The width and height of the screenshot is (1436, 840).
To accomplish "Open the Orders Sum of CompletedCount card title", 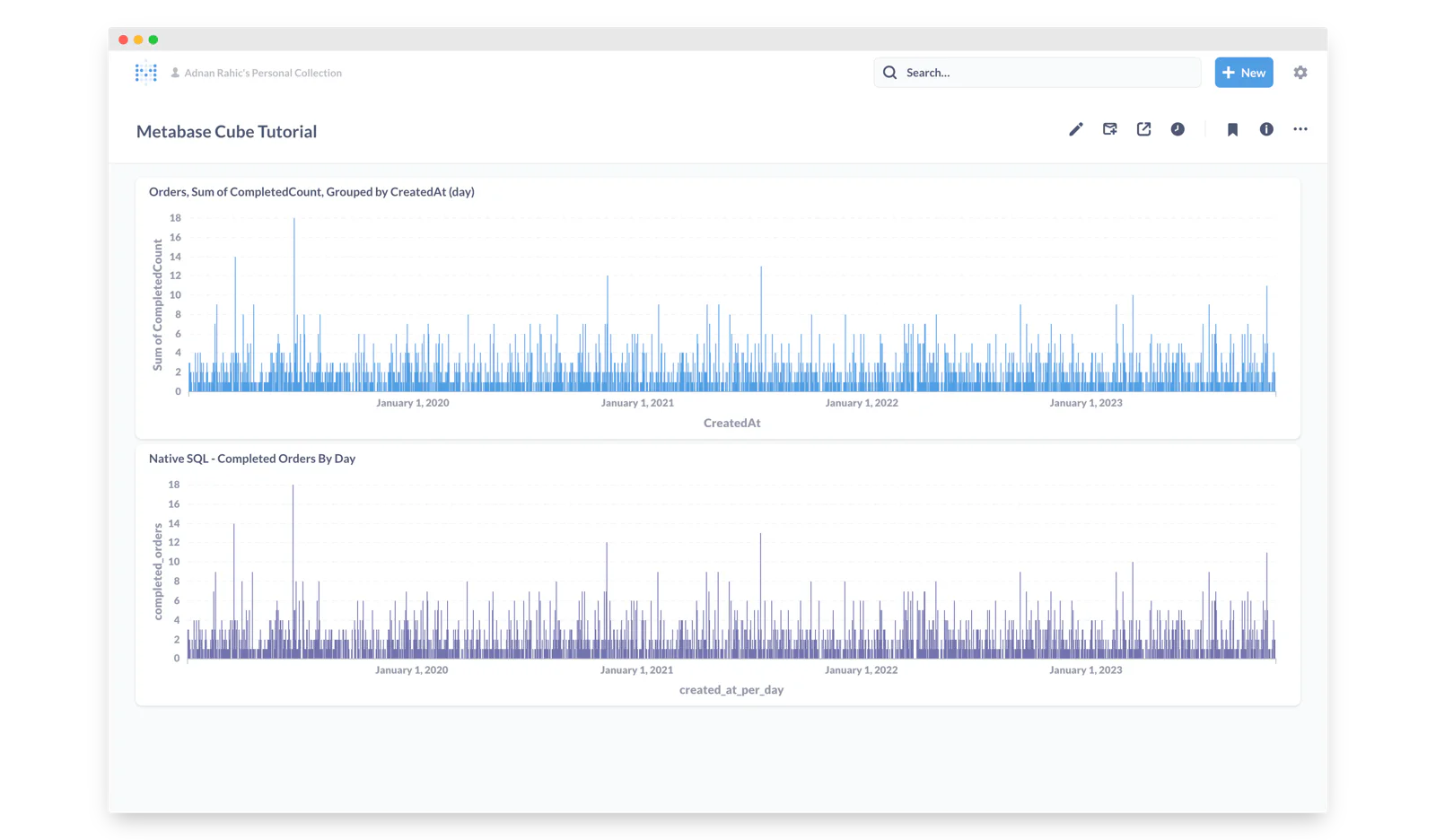I will point(311,192).
